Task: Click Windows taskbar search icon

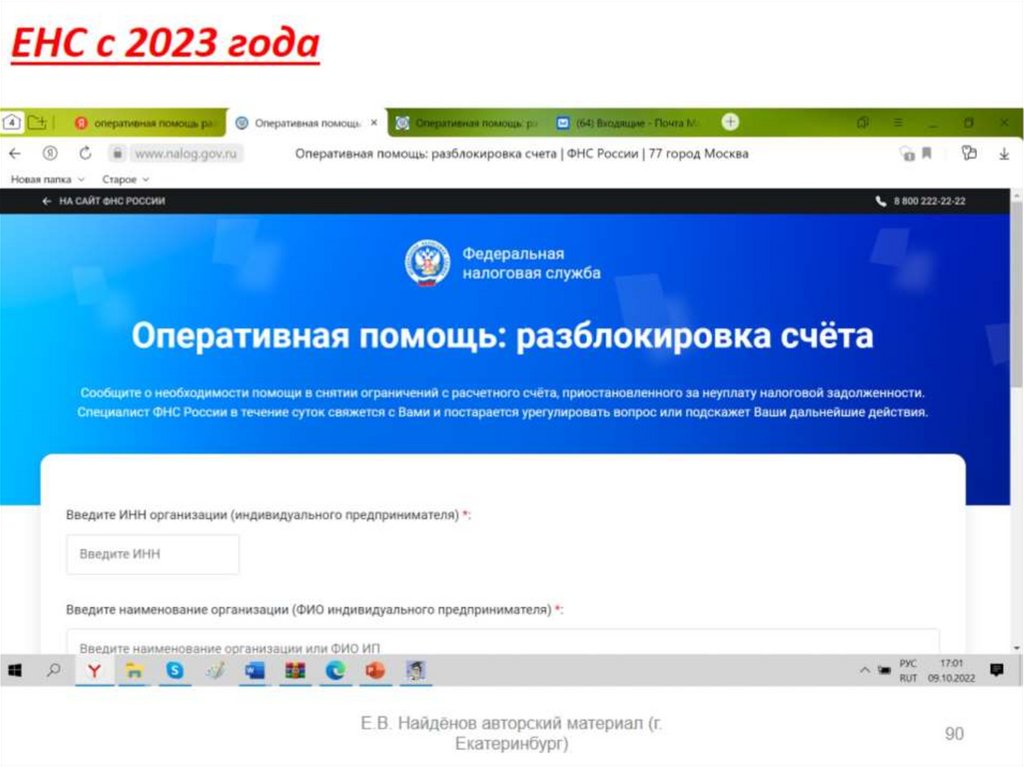Action: pyautogui.click(x=54, y=671)
